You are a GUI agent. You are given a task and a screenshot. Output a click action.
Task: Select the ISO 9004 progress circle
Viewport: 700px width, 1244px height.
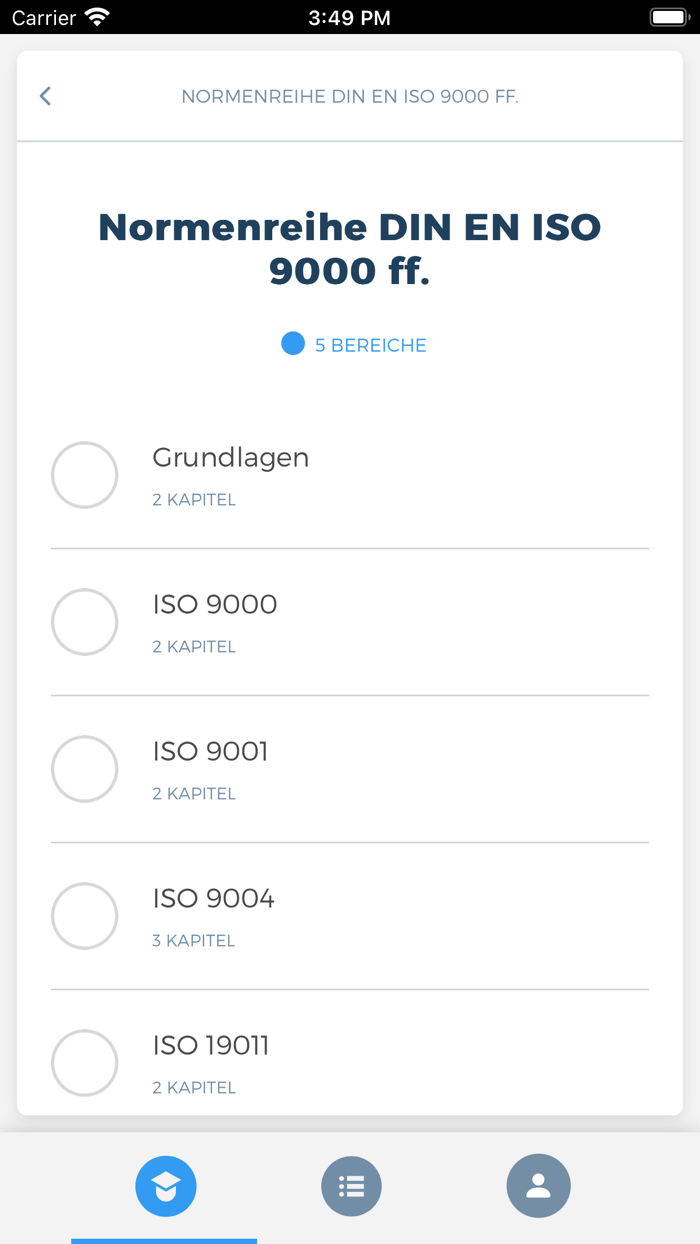tap(85, 916)
